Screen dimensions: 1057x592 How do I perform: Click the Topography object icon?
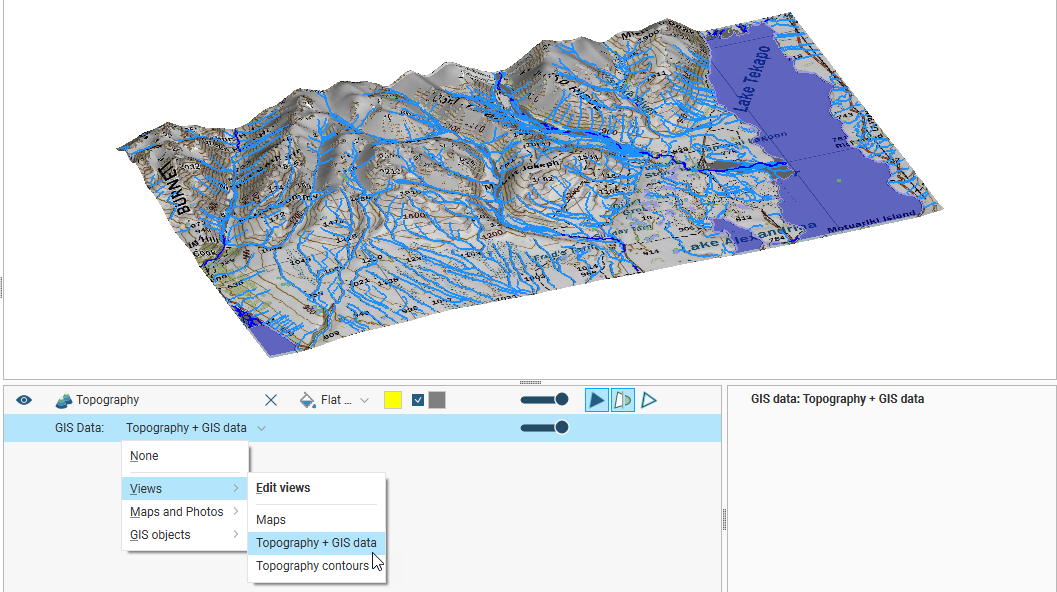[64, 400]
